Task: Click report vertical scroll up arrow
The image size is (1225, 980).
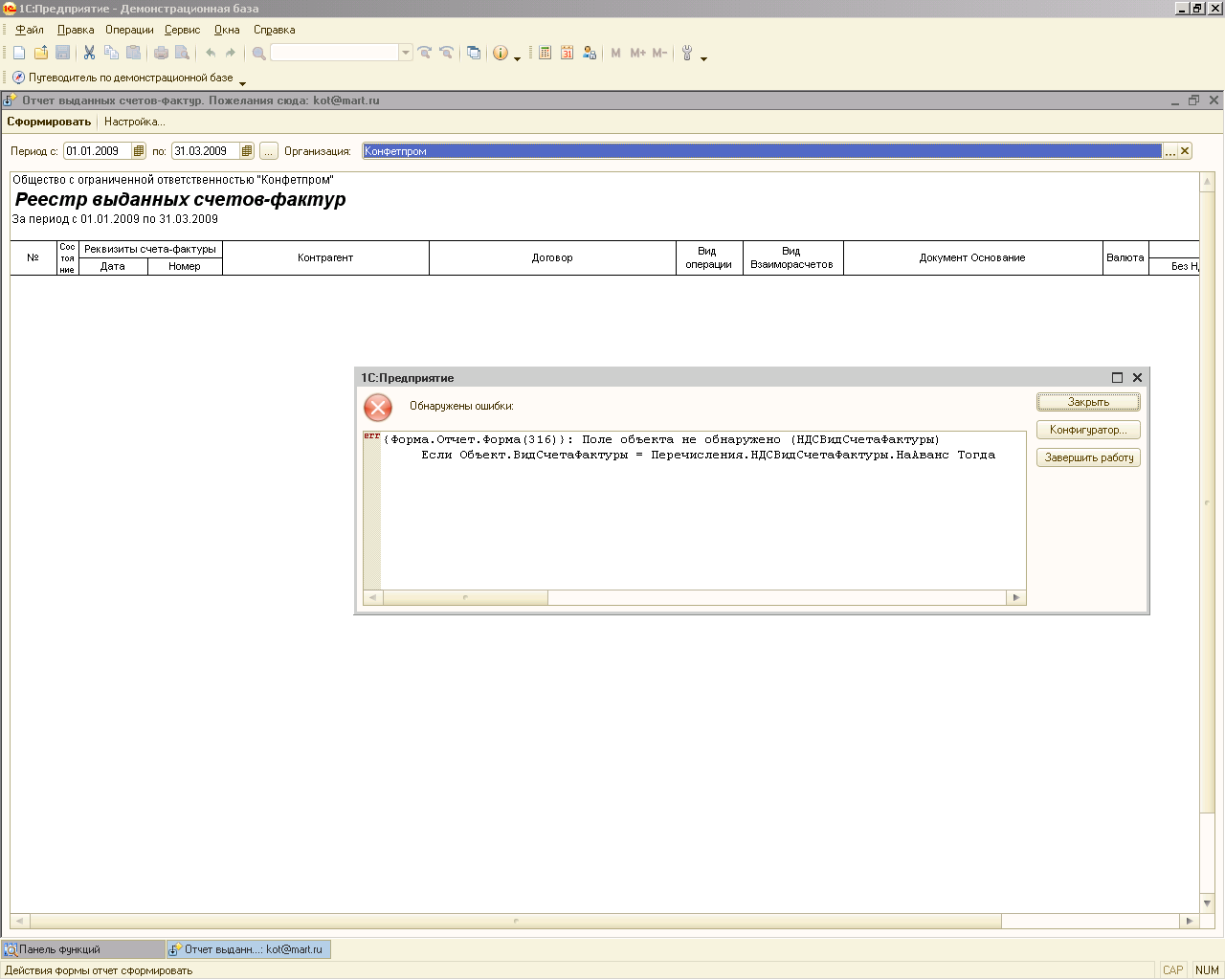Action: (x=1207, y=181)
